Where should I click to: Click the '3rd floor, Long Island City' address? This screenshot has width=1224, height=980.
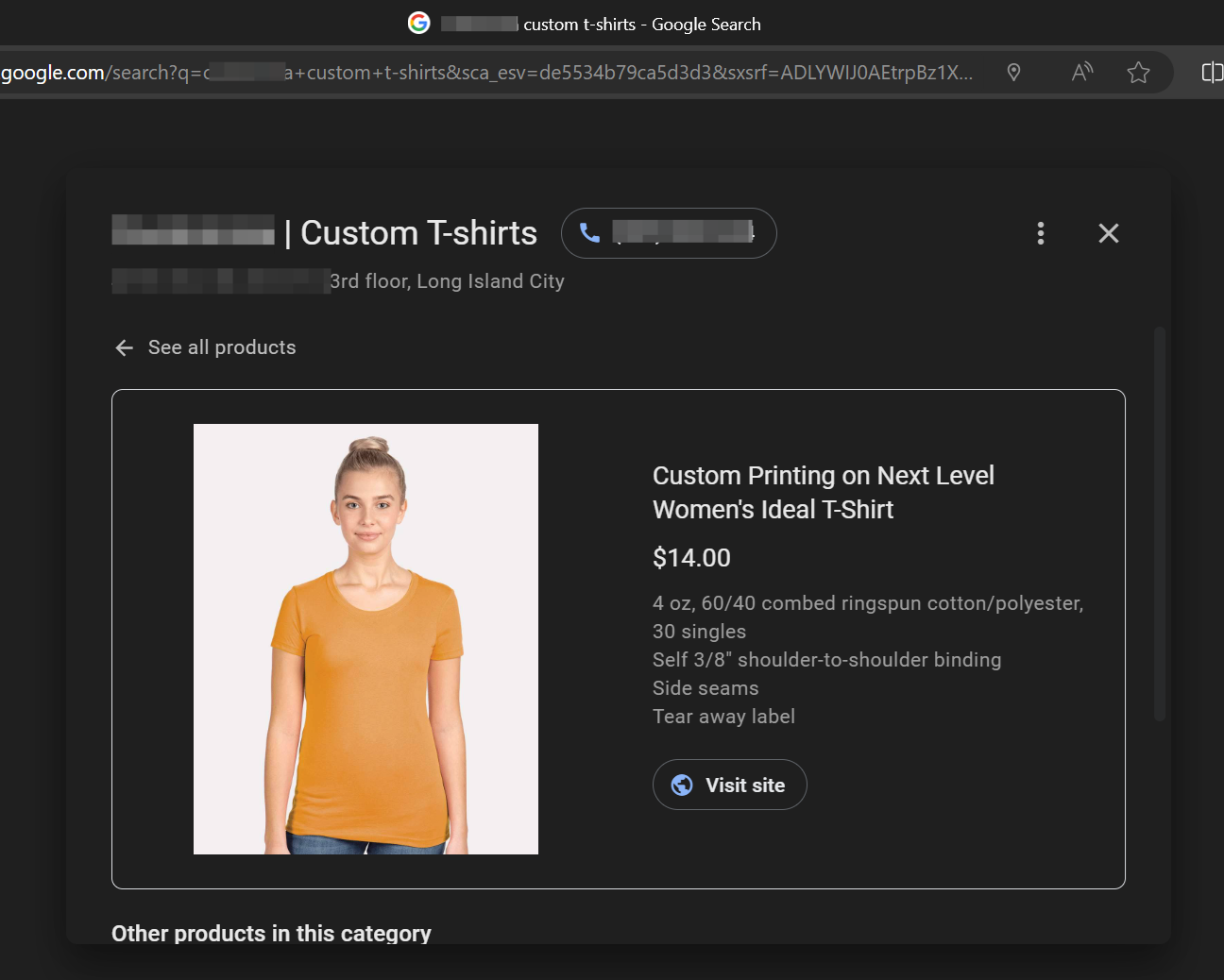(447, 281)
